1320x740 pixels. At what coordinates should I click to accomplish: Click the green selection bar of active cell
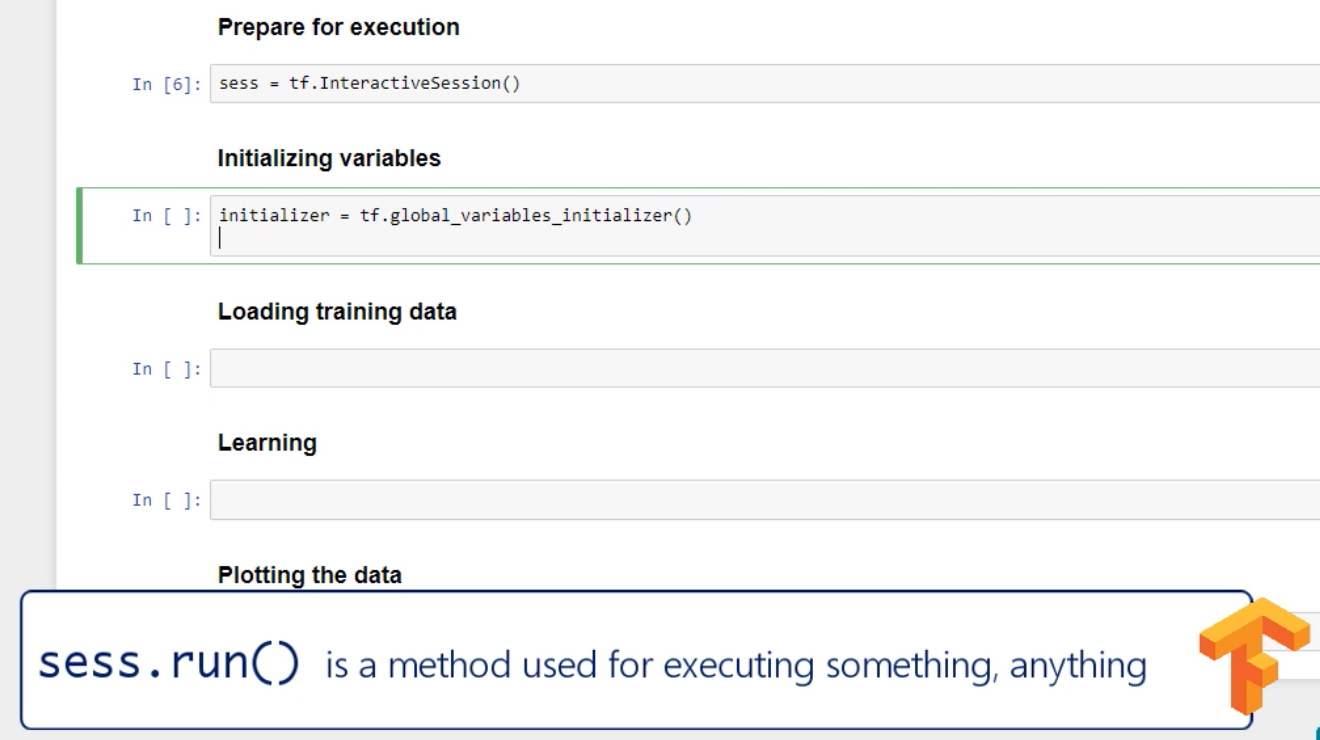[x=80, y=225]
